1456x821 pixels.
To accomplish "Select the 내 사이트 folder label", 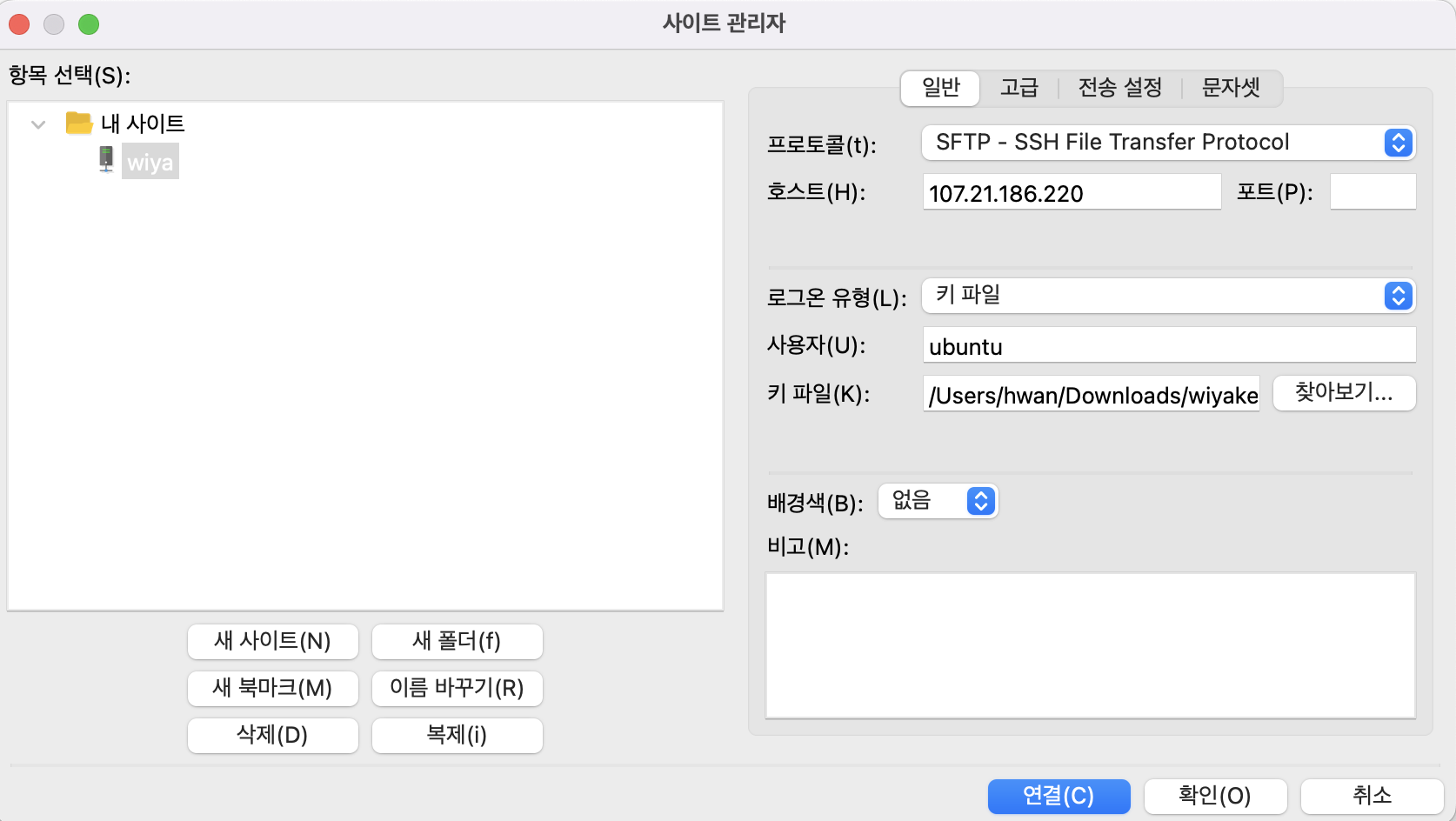I will (x=143, y=123).
